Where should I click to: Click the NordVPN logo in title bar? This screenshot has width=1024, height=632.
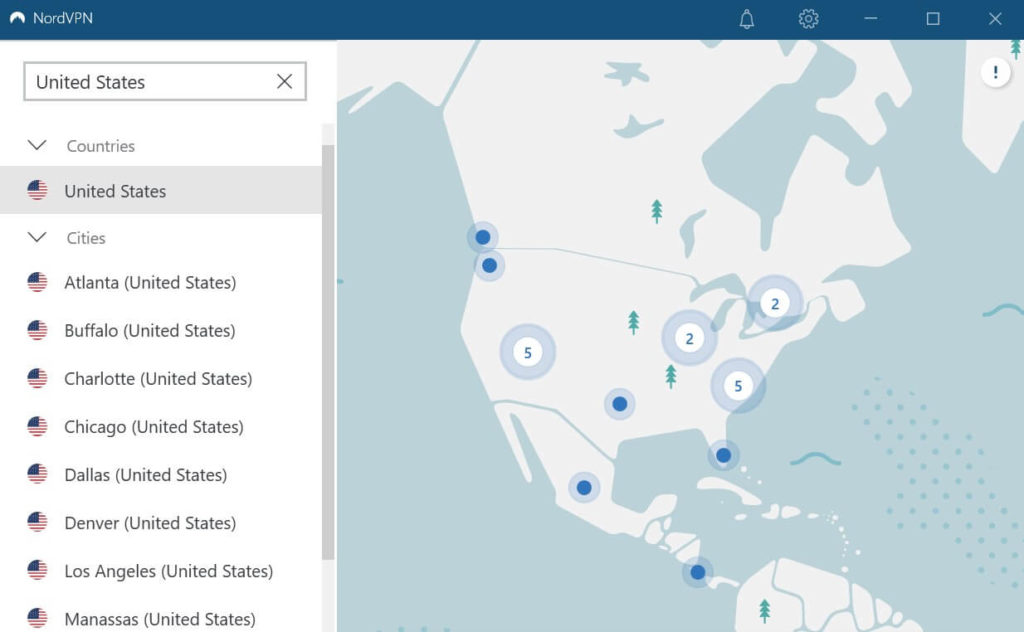[x=18, y=18]
